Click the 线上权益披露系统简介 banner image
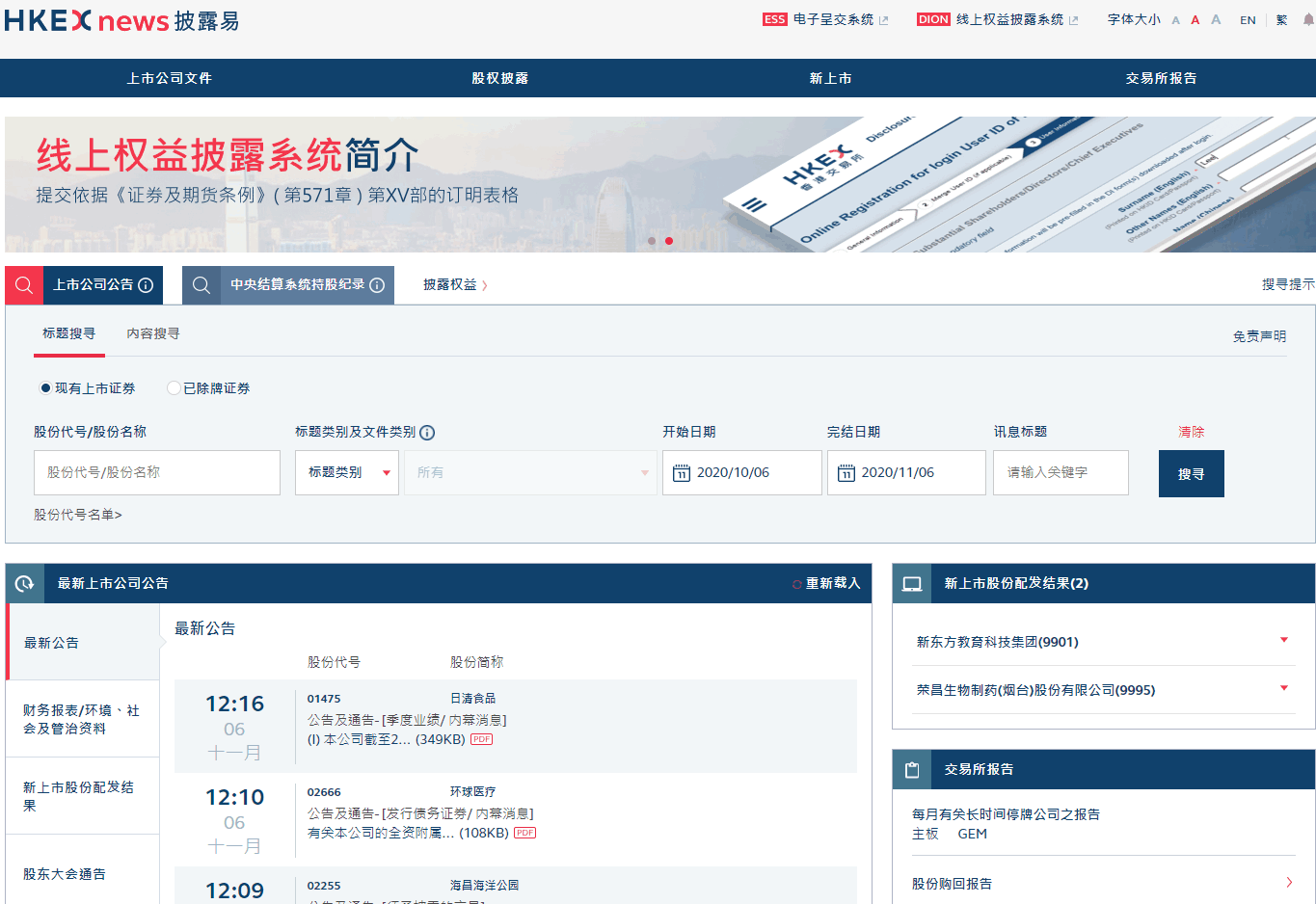The image size is (1316, 904). click(x=660, y=184)
